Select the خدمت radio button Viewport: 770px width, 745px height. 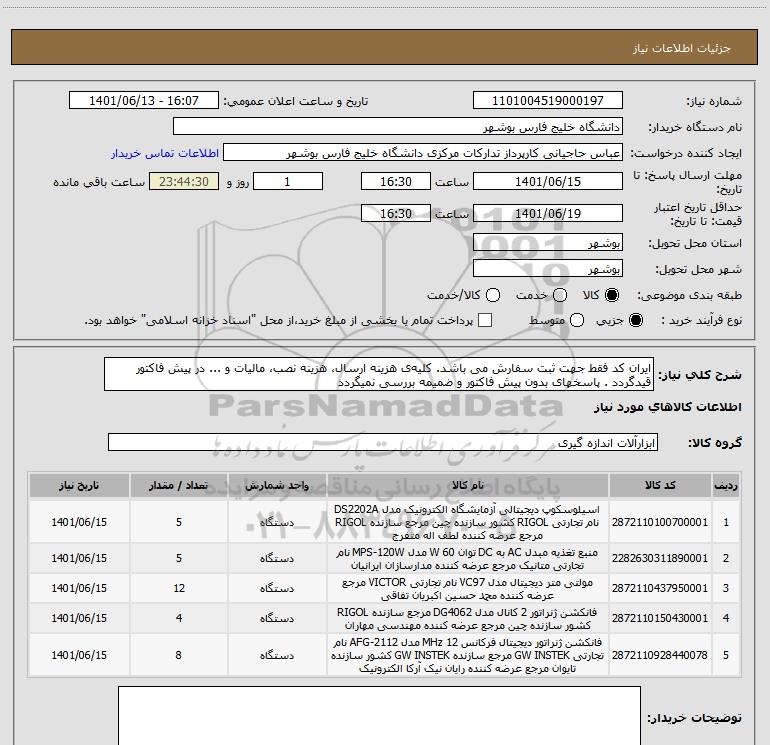pyautogui.click(x=560, y=295)
